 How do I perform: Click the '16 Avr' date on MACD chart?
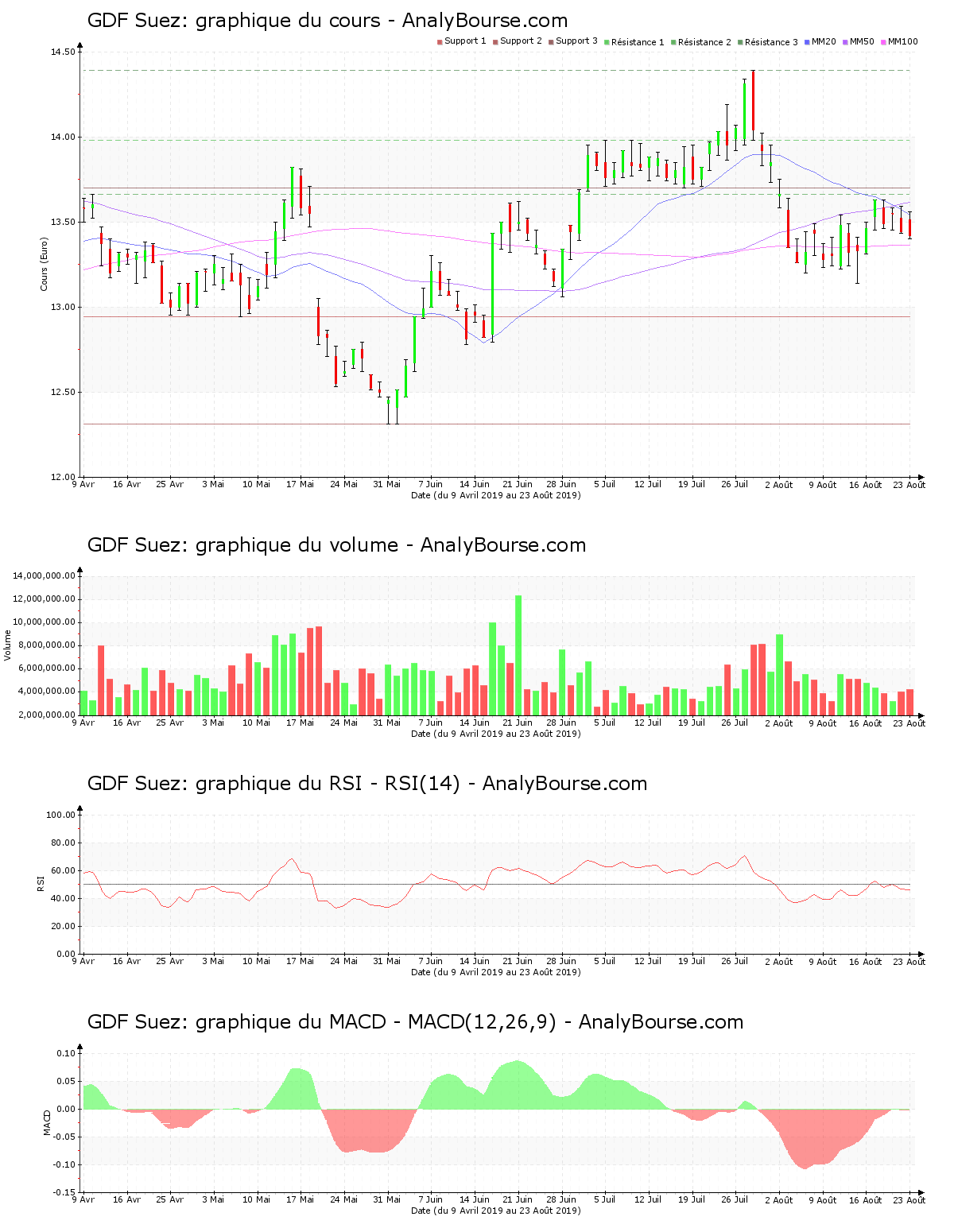[x=126, y=1199]
